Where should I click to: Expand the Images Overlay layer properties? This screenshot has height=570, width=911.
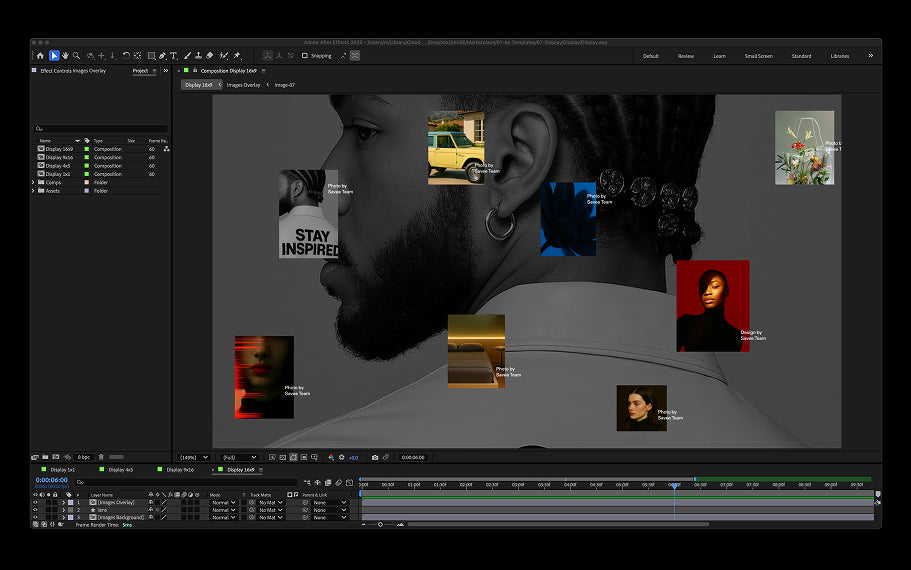[x=63, y=502]
